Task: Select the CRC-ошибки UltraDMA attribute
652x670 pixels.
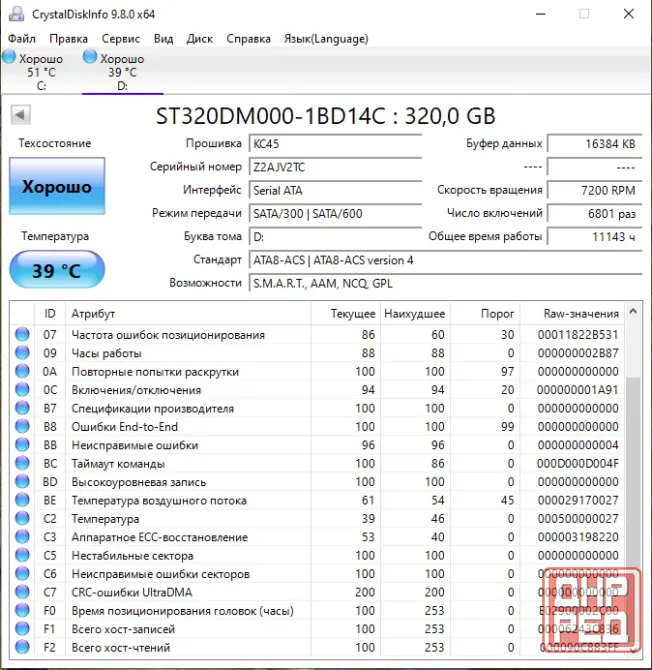Action: point(132,592)
